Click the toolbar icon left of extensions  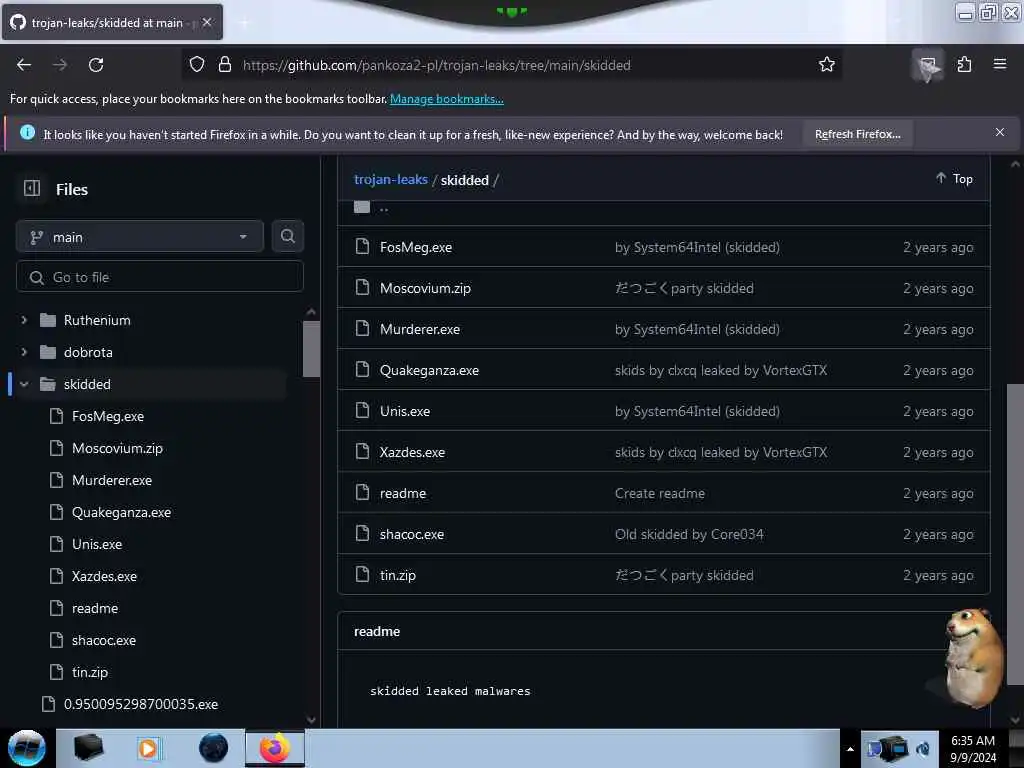pyautogui.click(x=928, y=65)
